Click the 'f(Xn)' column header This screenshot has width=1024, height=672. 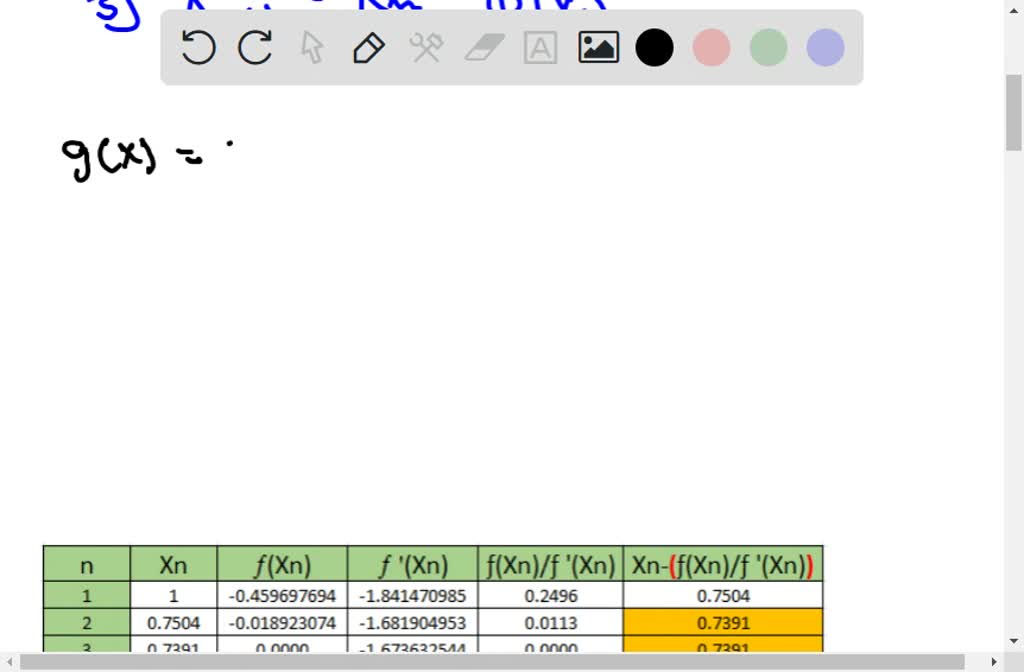click(x=282, y=564)
